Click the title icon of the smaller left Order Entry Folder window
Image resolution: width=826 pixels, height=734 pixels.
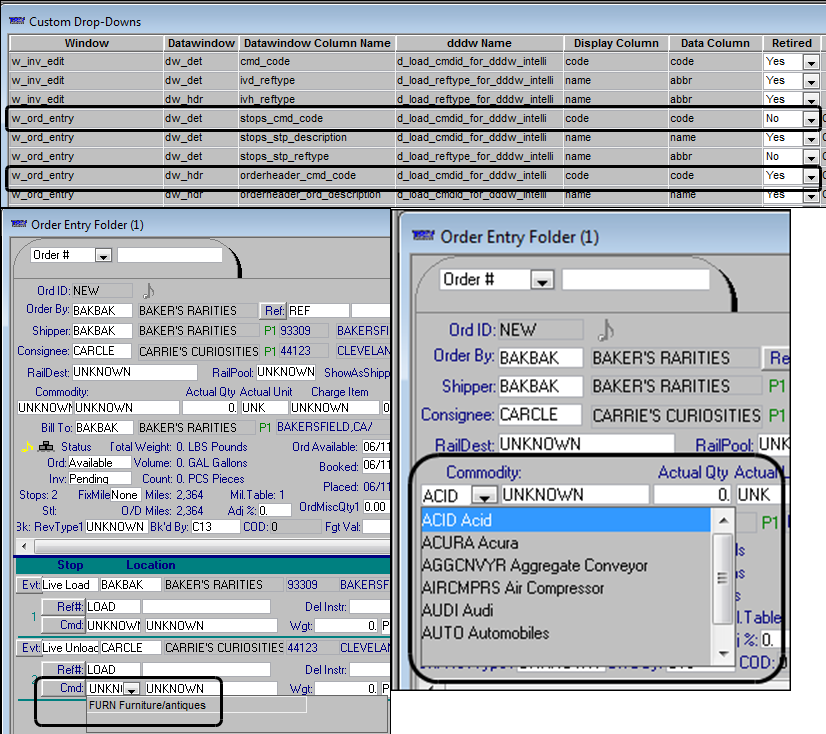point(17,224)
